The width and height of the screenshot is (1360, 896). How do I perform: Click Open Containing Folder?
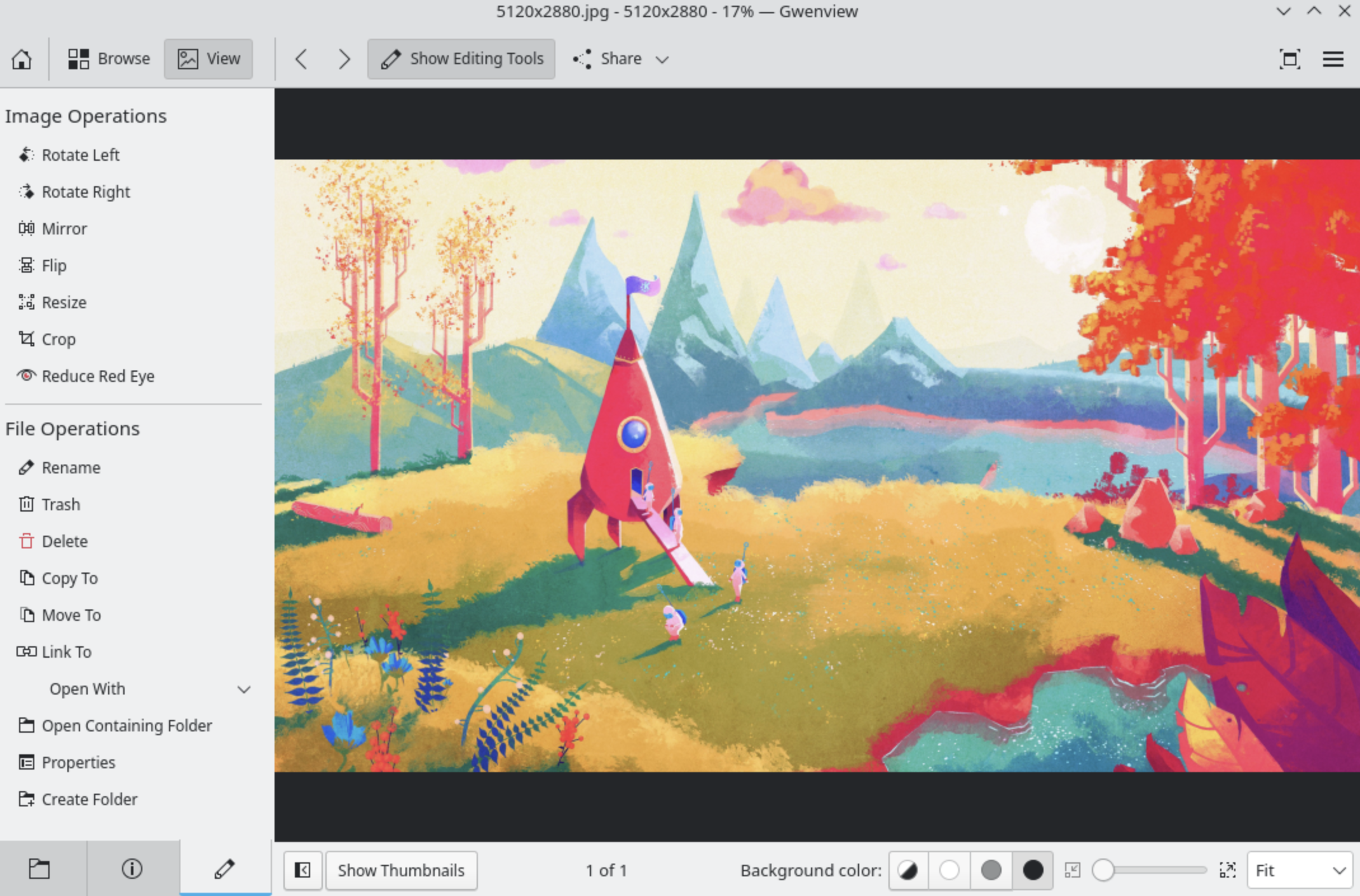(x=126, y=726)
